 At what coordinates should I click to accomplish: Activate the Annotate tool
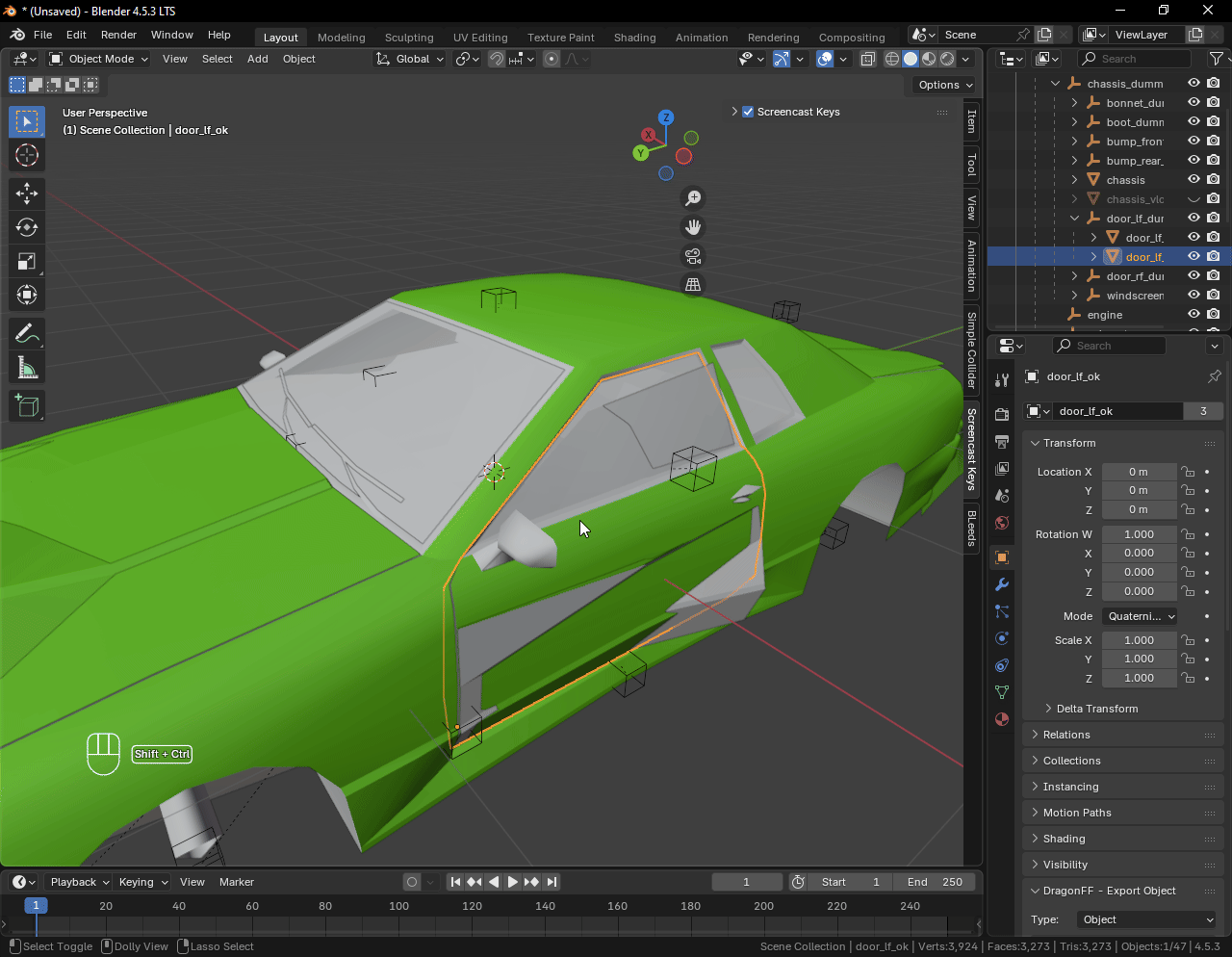tap(27, 333)
